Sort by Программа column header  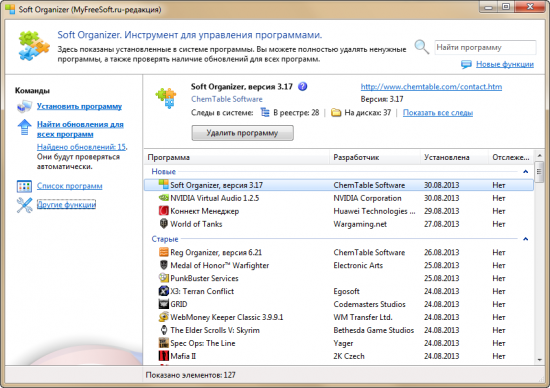[237, 158]
